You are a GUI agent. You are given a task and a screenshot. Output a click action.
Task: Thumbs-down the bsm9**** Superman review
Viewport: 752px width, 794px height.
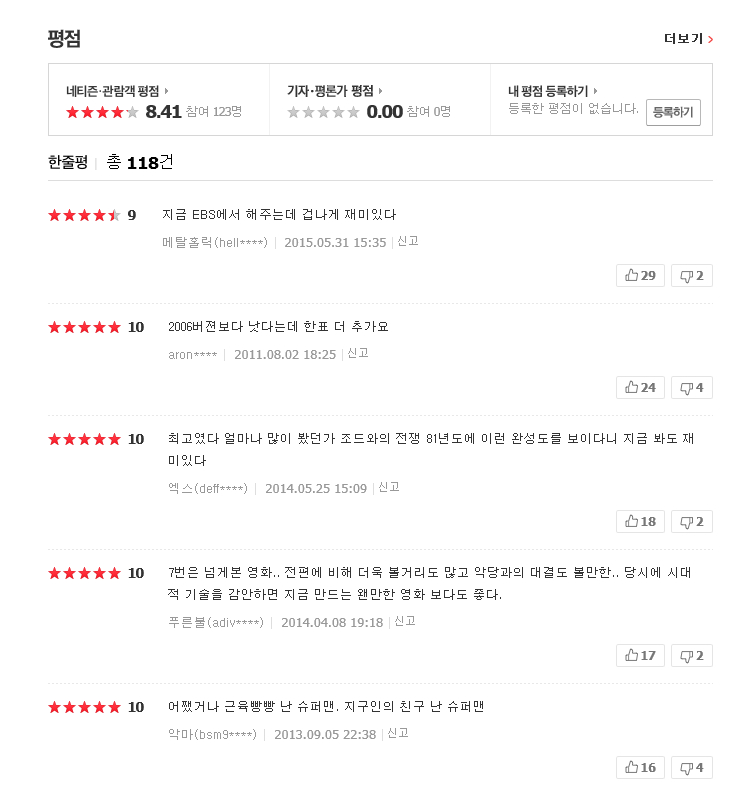692,767
